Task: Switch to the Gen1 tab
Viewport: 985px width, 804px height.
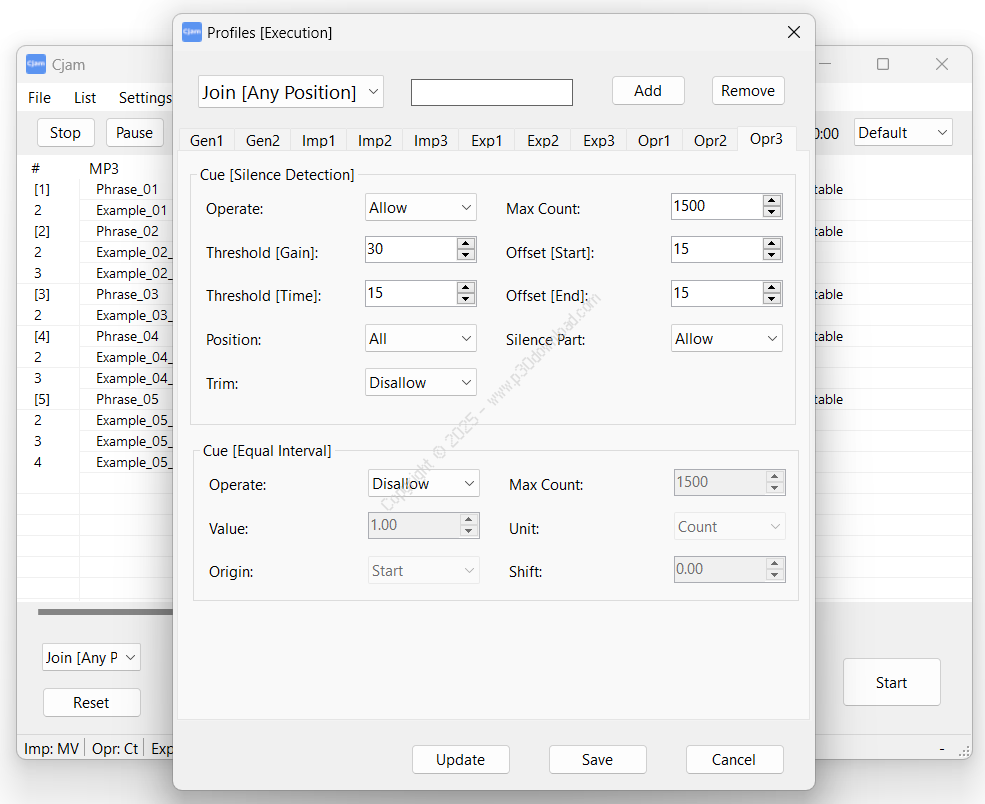Action: click(x=207, y=141)
